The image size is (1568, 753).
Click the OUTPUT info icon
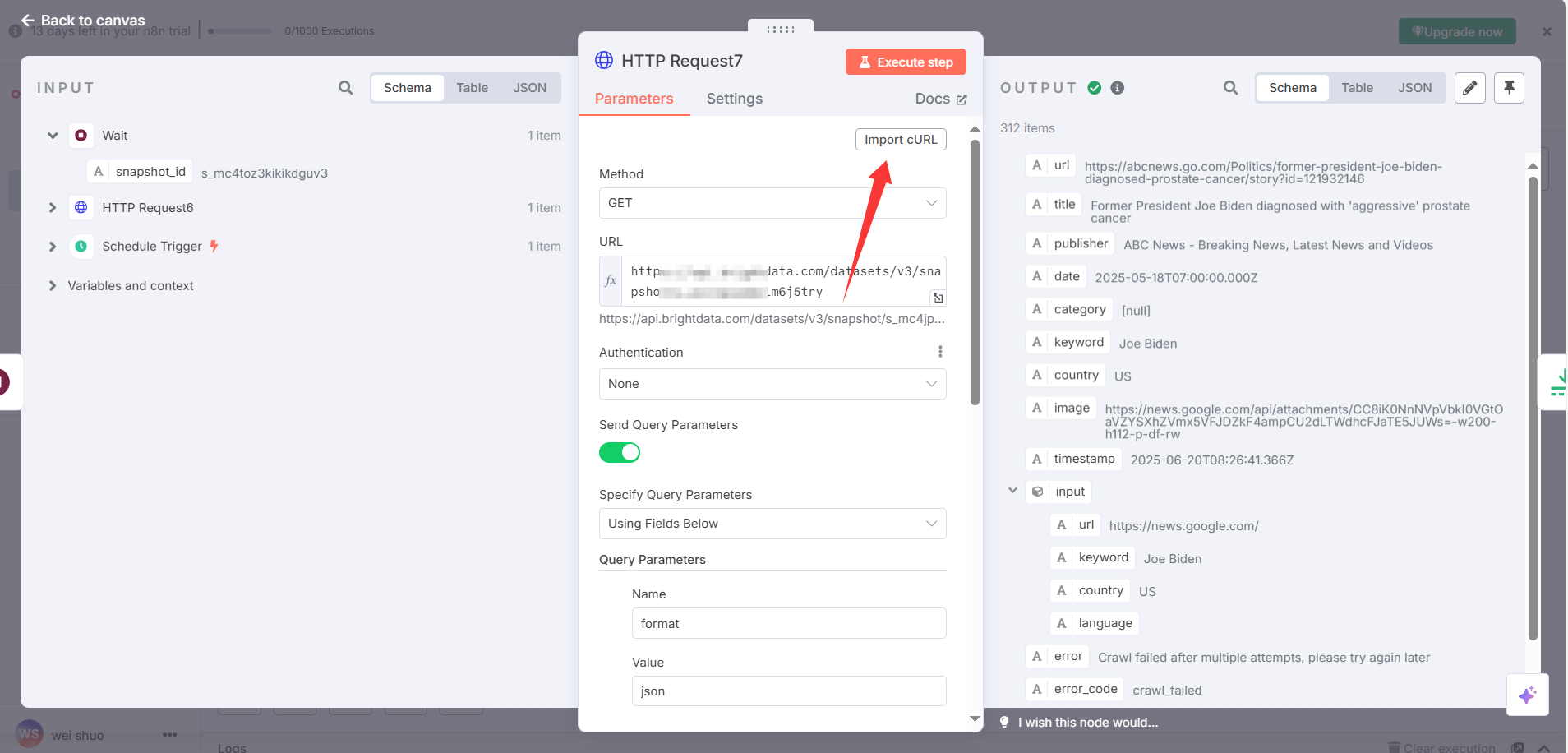click(x=1118, y=88)
